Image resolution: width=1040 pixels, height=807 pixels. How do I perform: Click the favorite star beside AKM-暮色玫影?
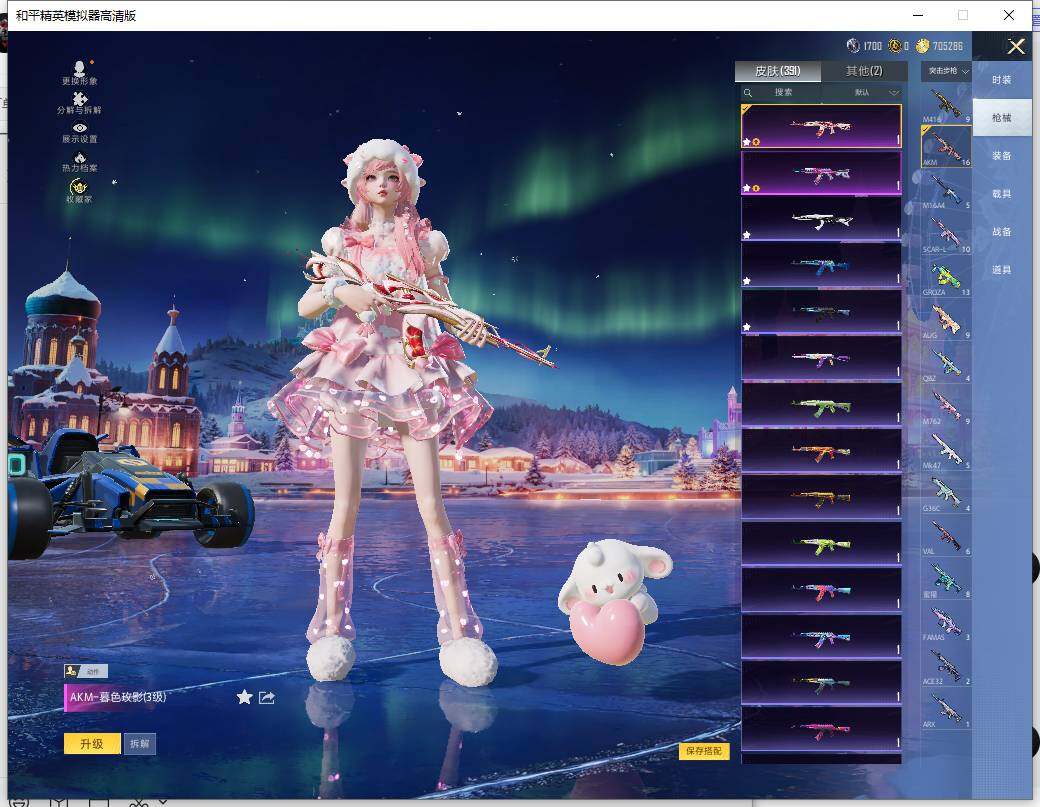pos(244,697)
